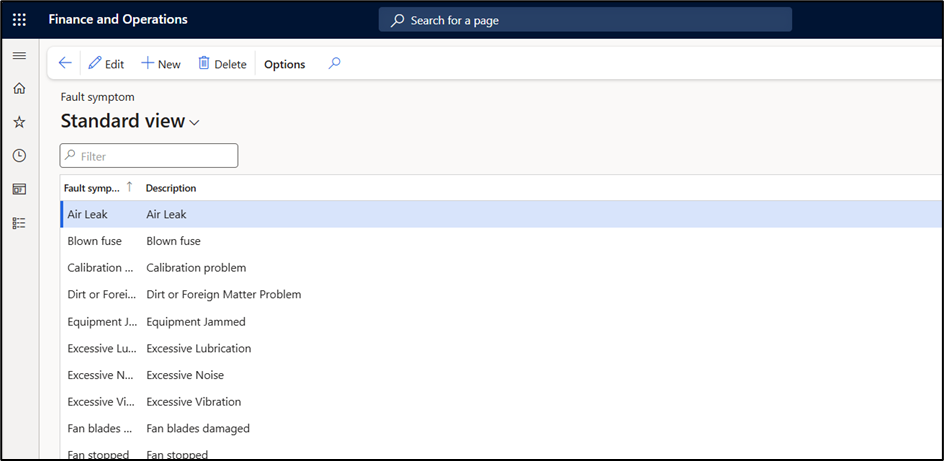Open Favorites star icon in sidebar
Image resolution: width=944 pixels, height=461 pixels.
tap(19, 122)
